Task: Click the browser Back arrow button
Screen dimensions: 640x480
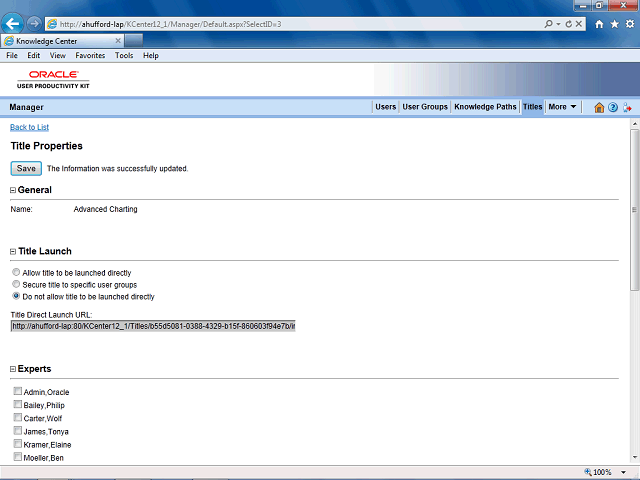Action: point(13,24)
